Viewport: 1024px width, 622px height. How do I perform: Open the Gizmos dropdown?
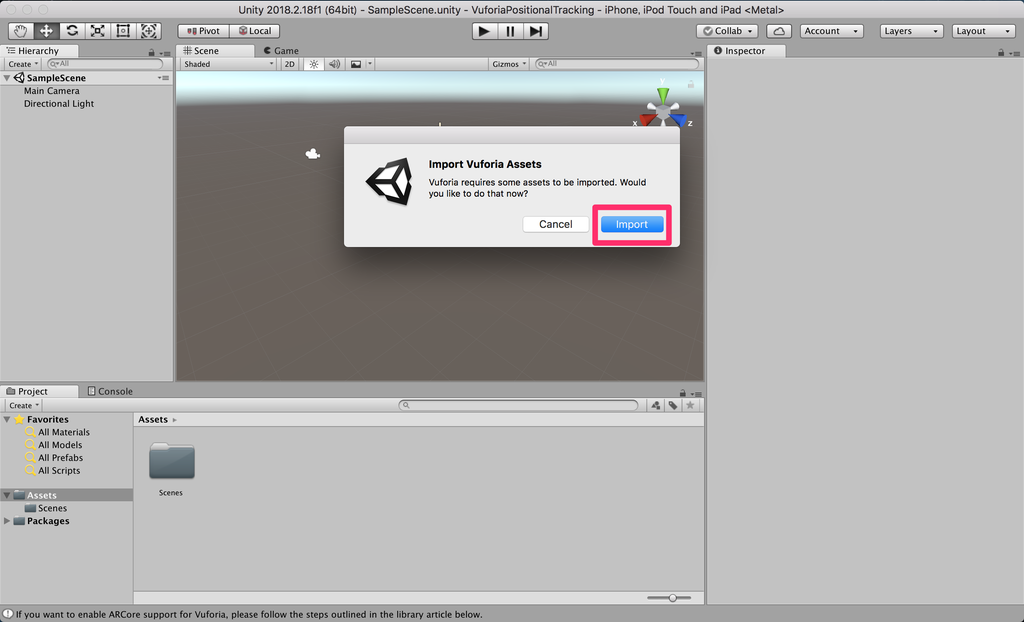(509, 64)
